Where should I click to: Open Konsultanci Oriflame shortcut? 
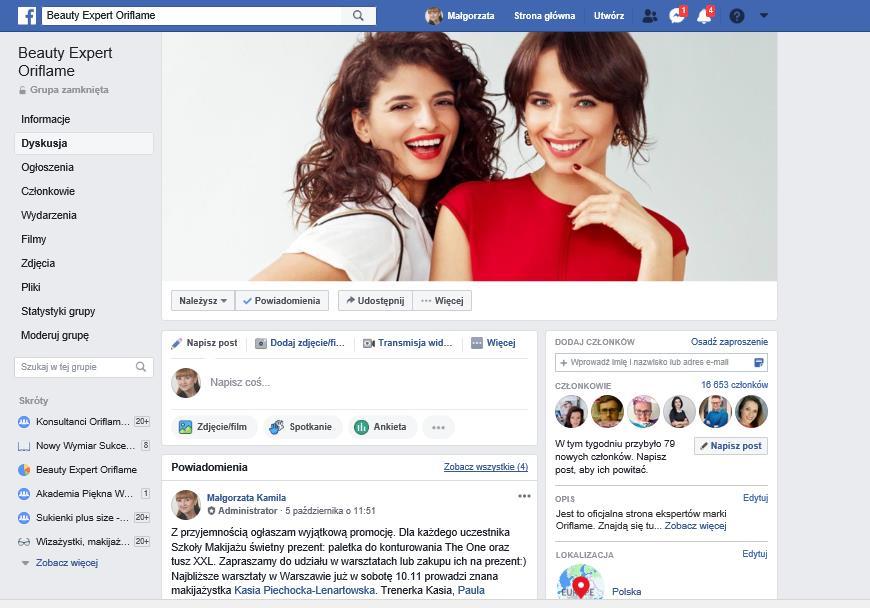[x=83, y=422]
